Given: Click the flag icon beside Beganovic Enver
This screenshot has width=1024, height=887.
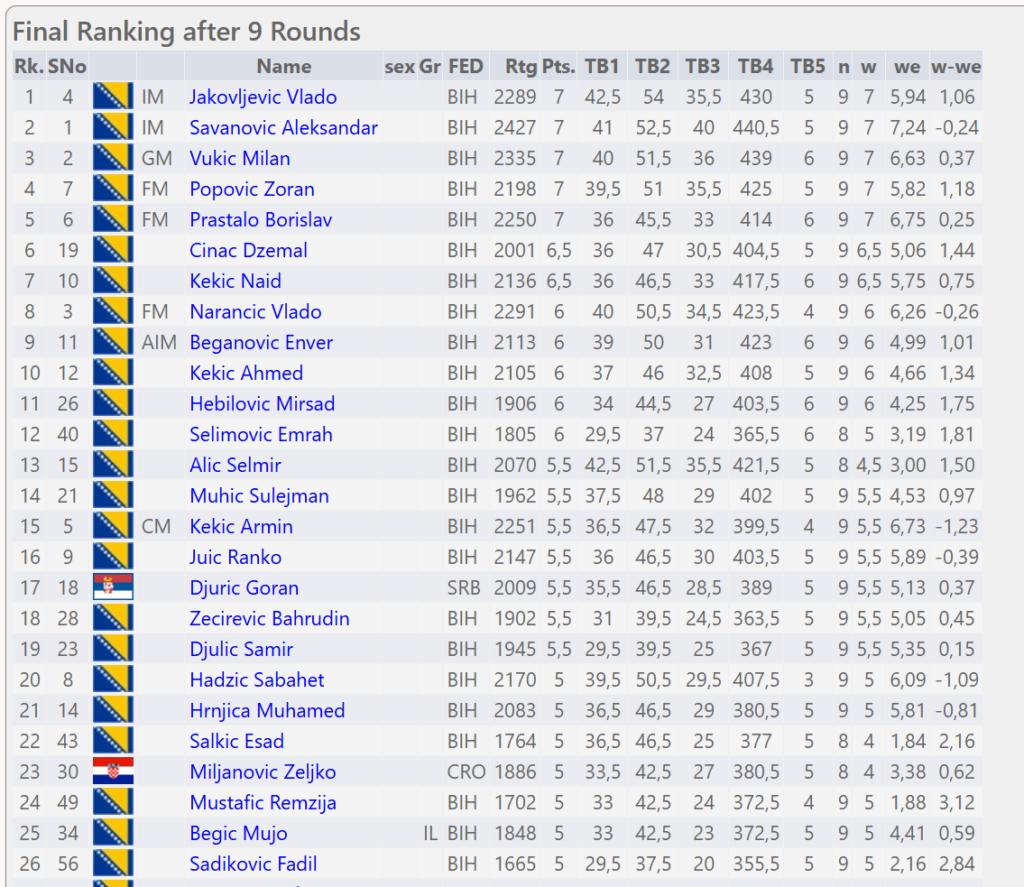Looking at the screenshot, I should (x=113, y=342).
